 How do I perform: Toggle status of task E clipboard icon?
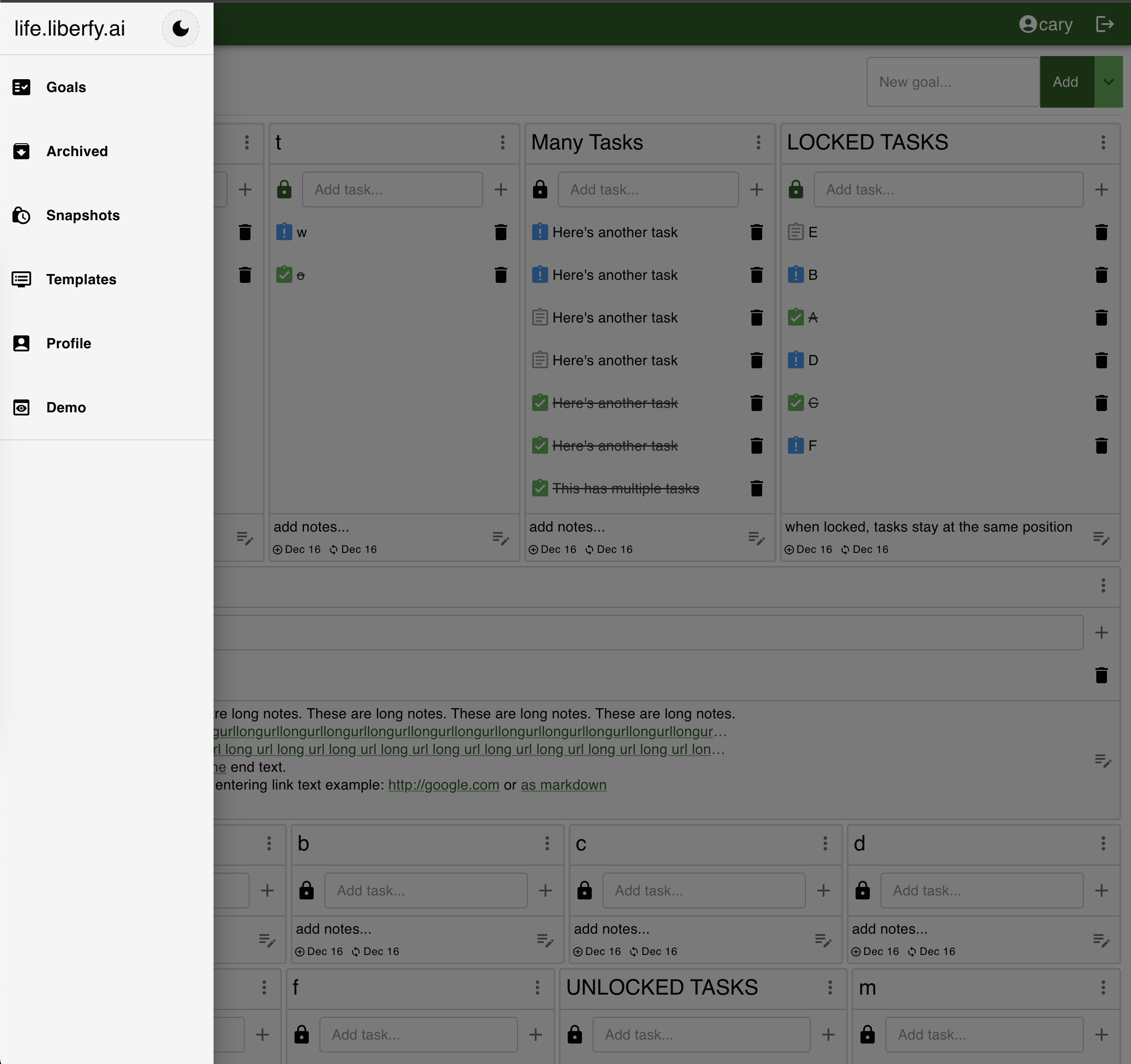796,232
